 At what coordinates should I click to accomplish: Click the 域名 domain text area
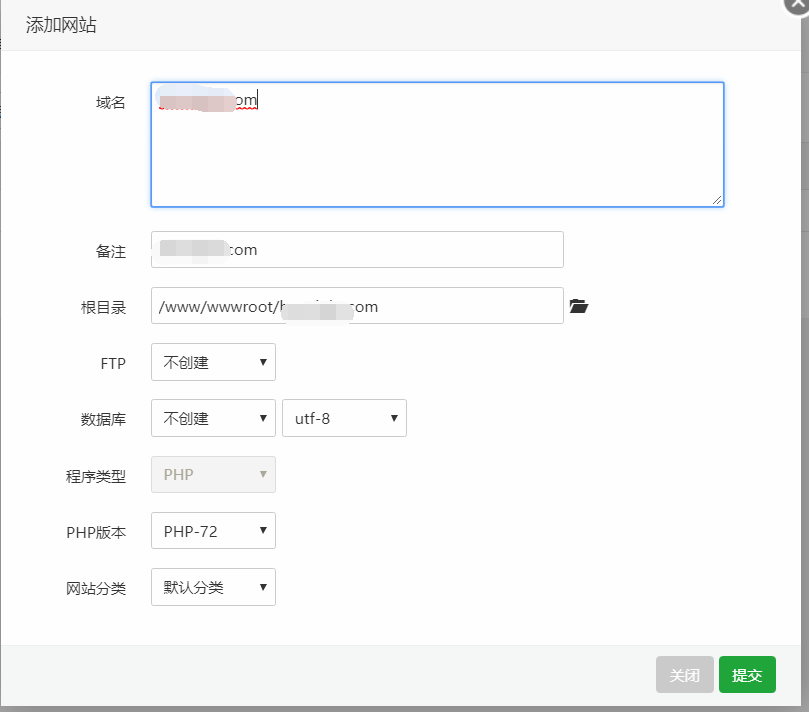[437, 145]
